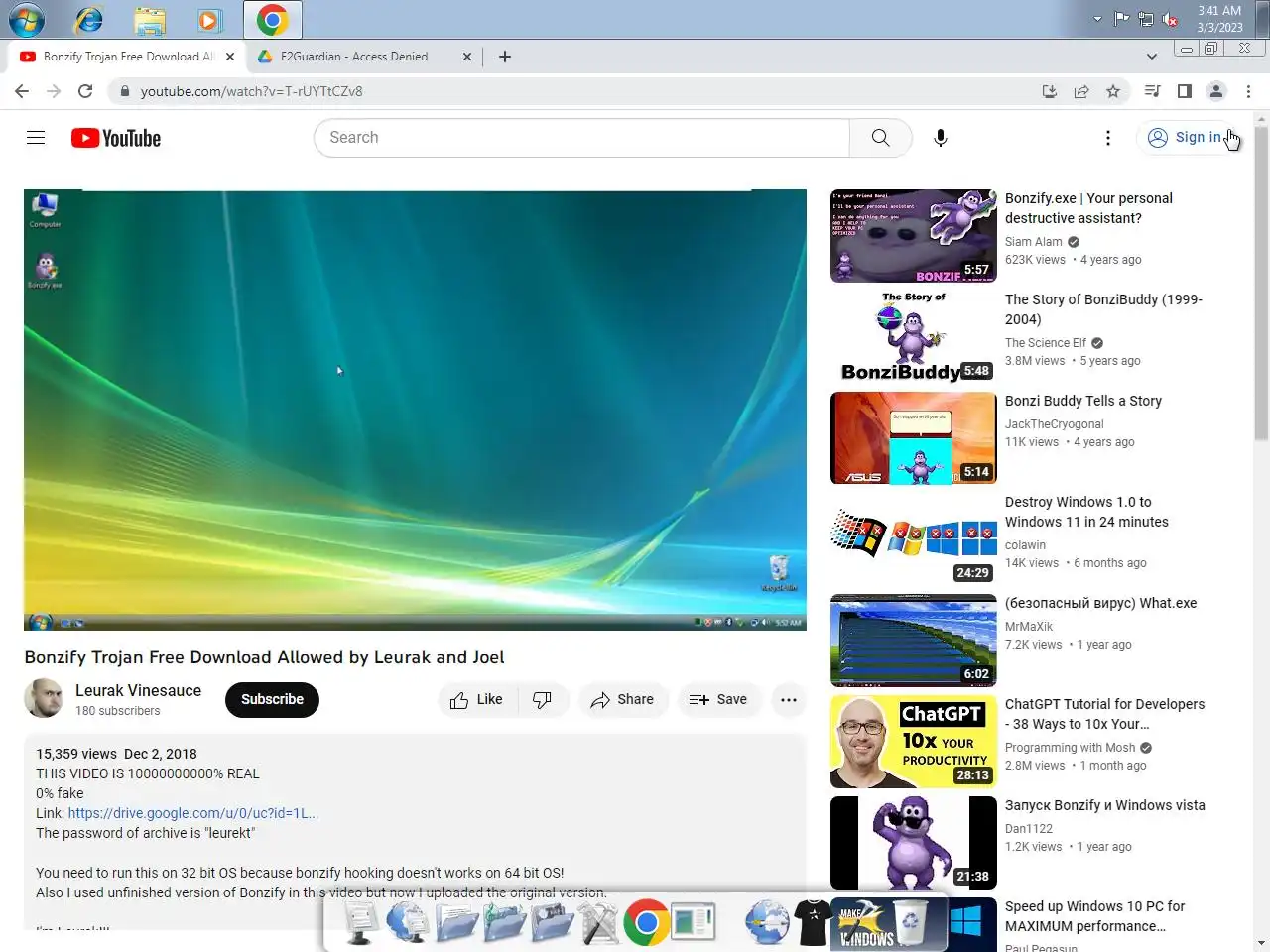
Task: Click the muted volume tray icon
Action: (1171, 19)
